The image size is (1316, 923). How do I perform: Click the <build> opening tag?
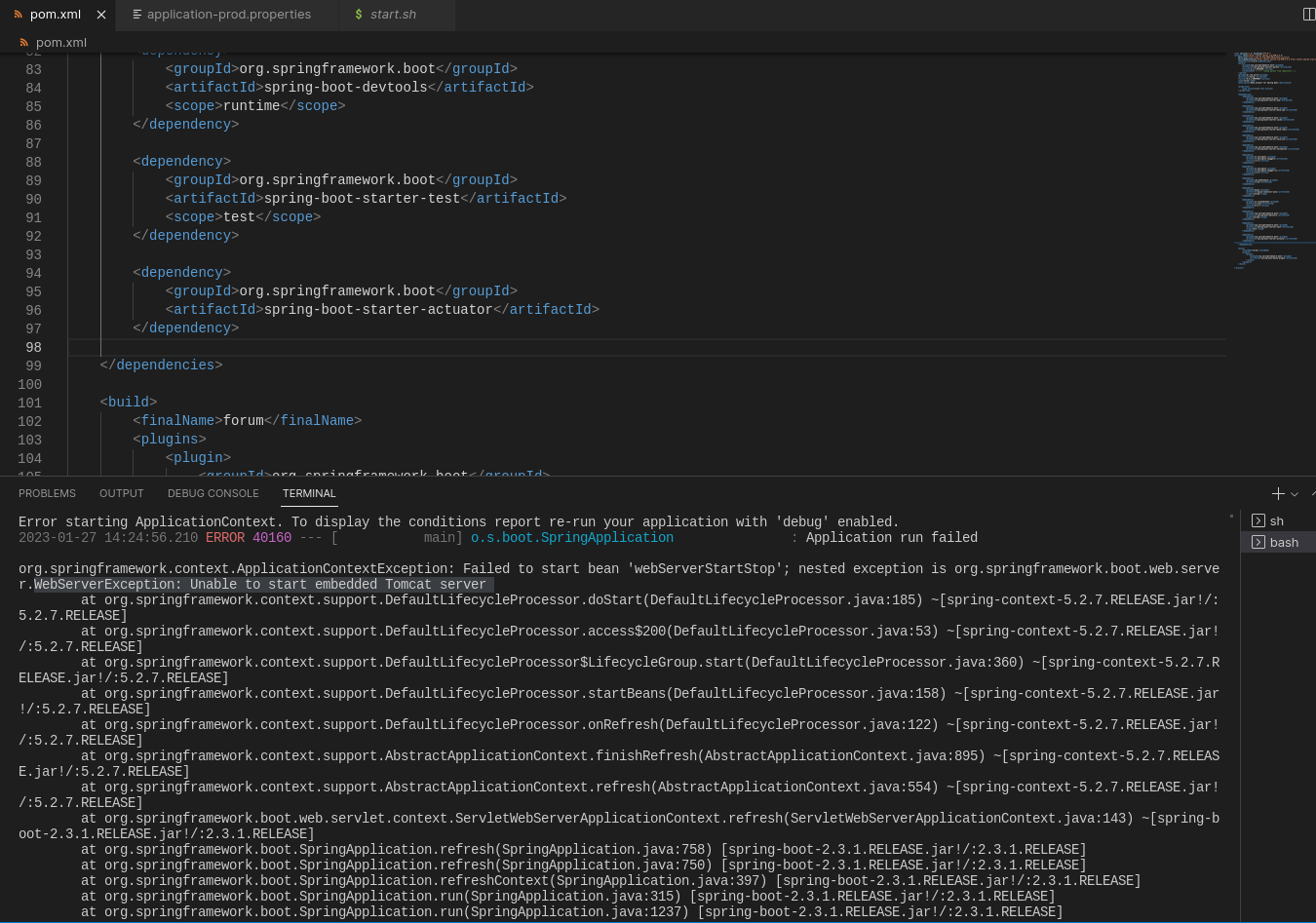129,402
